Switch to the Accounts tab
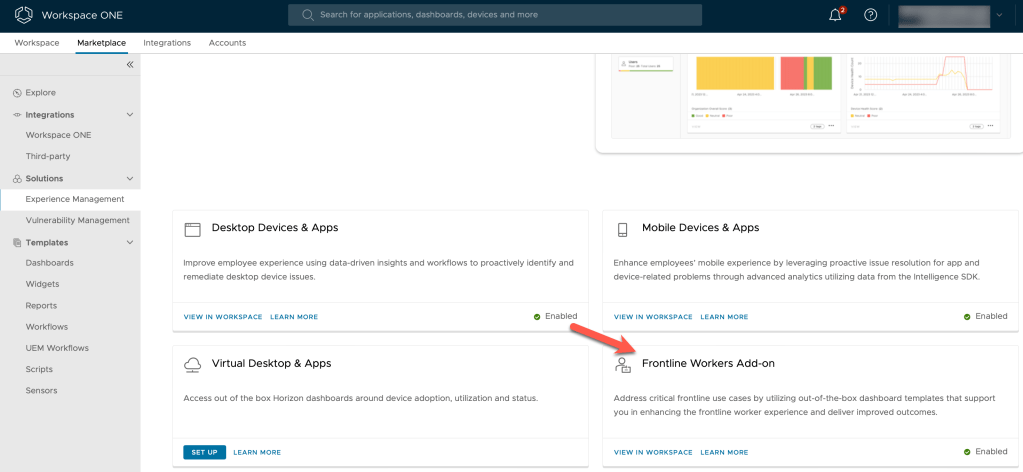 click(227, 43)
